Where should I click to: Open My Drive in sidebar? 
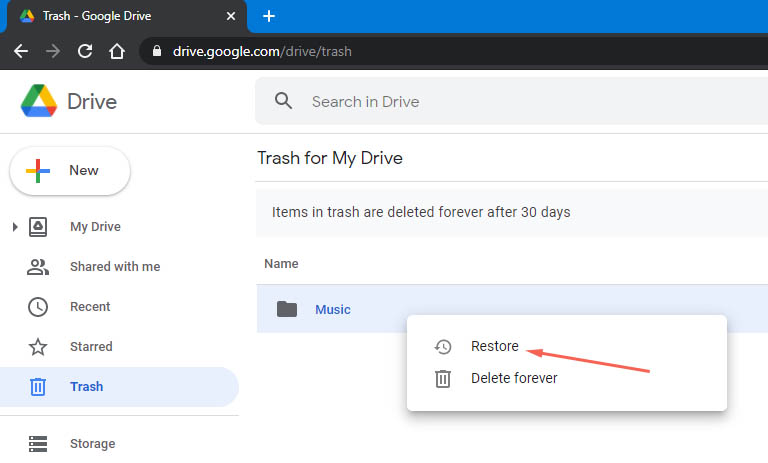(x=96, y=227)
